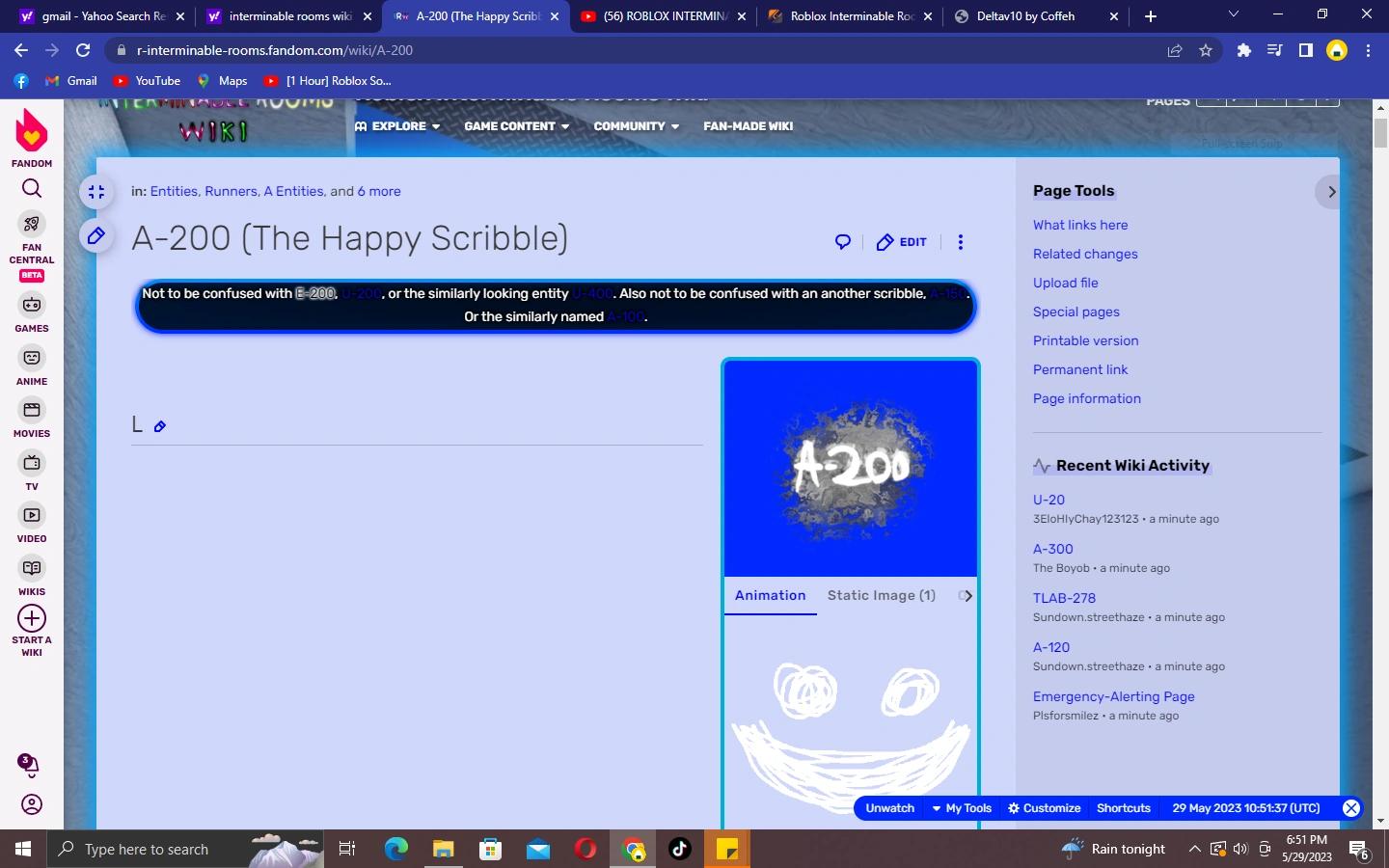Image resolution: width=1389 pixels, height=868 pixels.
Task: Open the Chrome tab search dropdown
Action: click(x=1233, y=15)
